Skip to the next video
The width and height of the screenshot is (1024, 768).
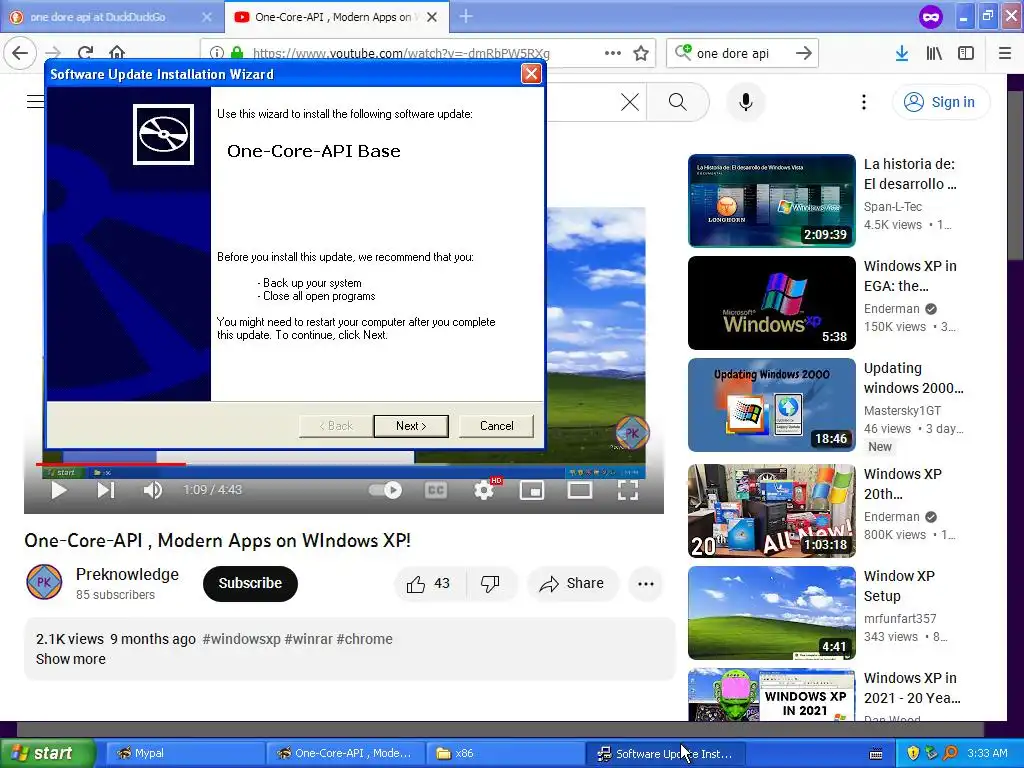click(106, 490)
